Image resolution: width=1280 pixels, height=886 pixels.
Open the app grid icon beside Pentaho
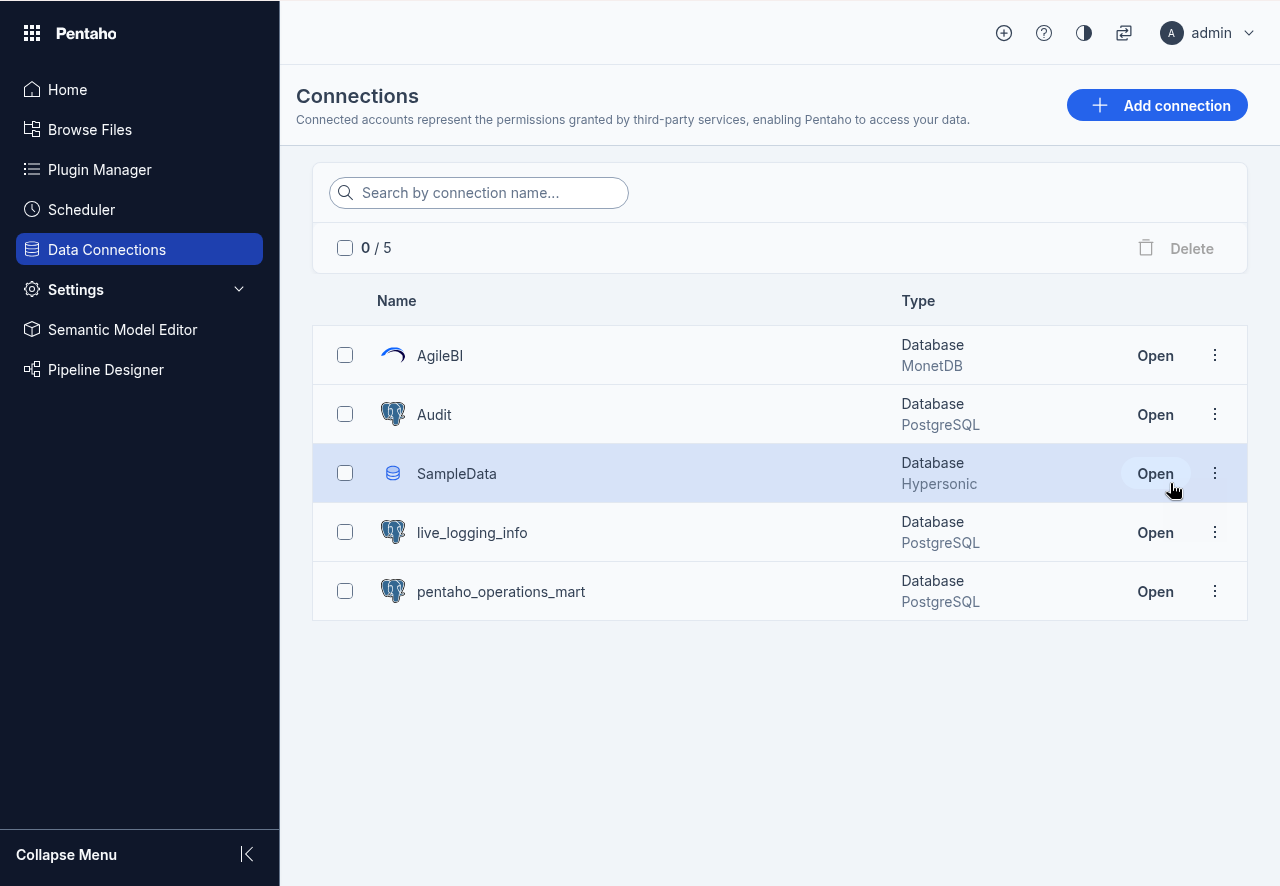point(32,33)
